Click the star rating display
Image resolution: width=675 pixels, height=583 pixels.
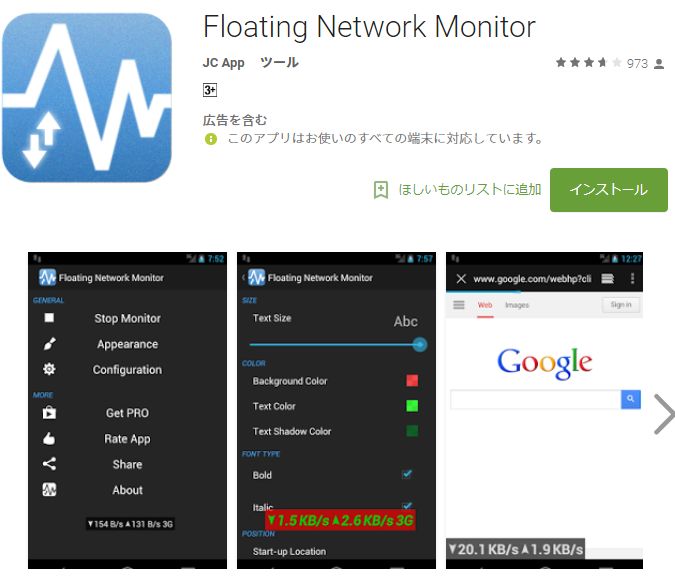coord(588,63)
